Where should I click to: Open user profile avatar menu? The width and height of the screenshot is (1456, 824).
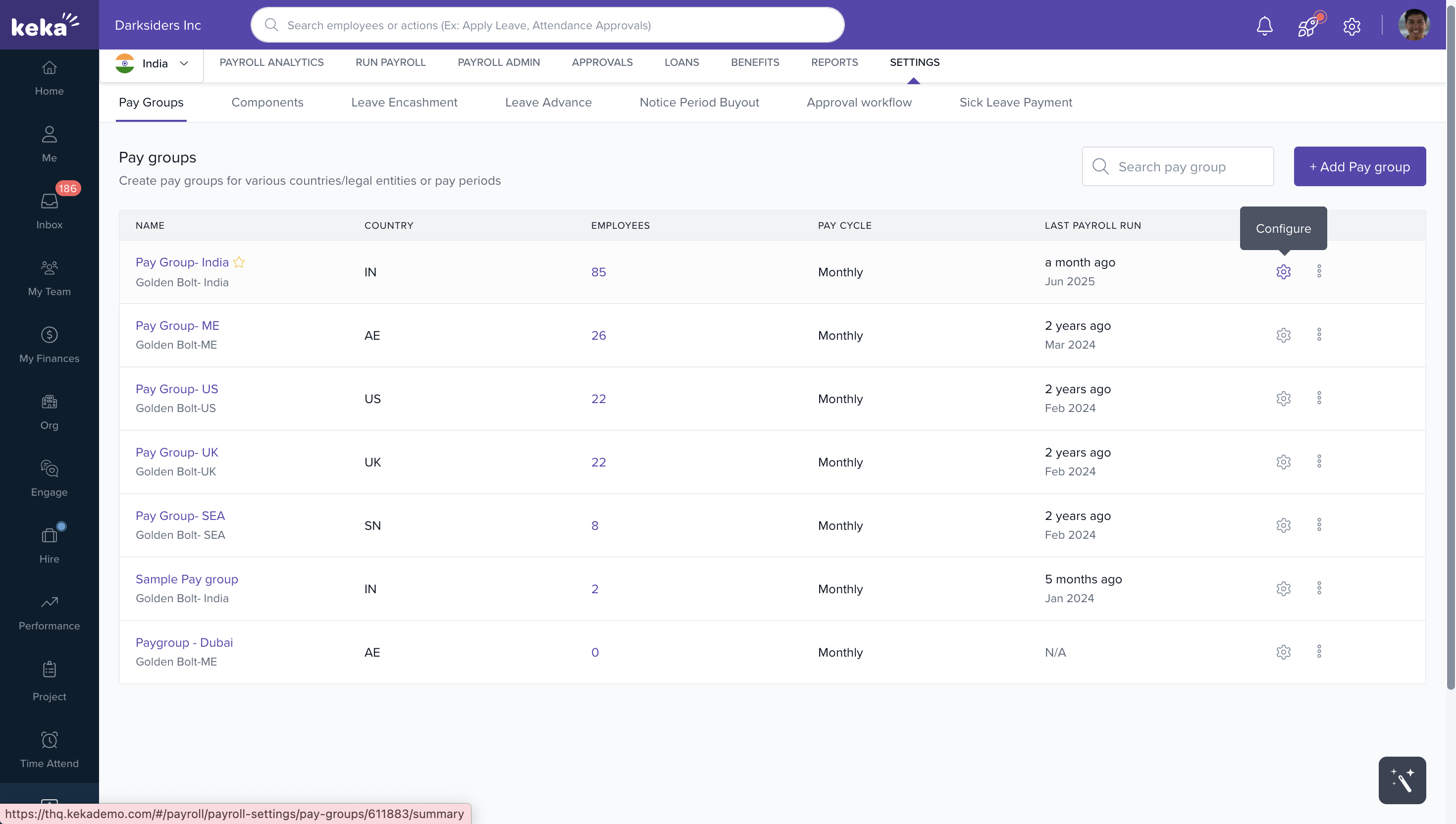pos(1413,25)
